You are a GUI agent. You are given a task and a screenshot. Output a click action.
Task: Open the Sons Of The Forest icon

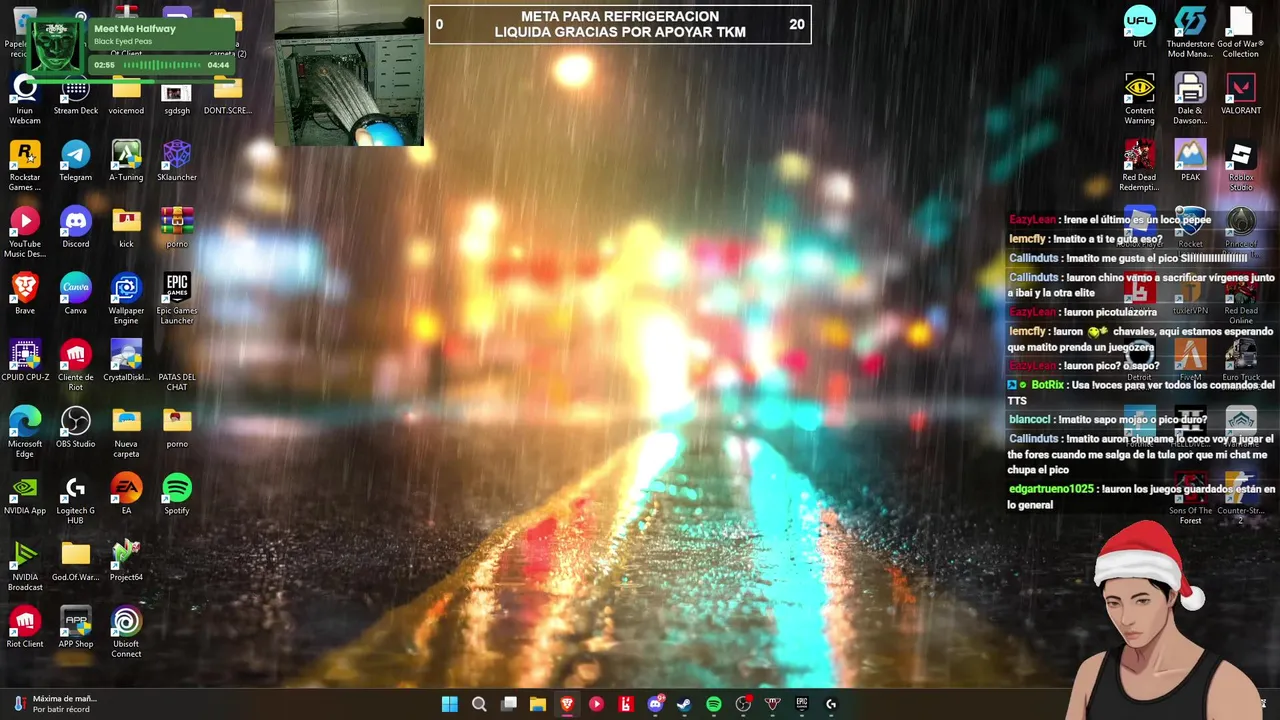tap(1190, 499)
